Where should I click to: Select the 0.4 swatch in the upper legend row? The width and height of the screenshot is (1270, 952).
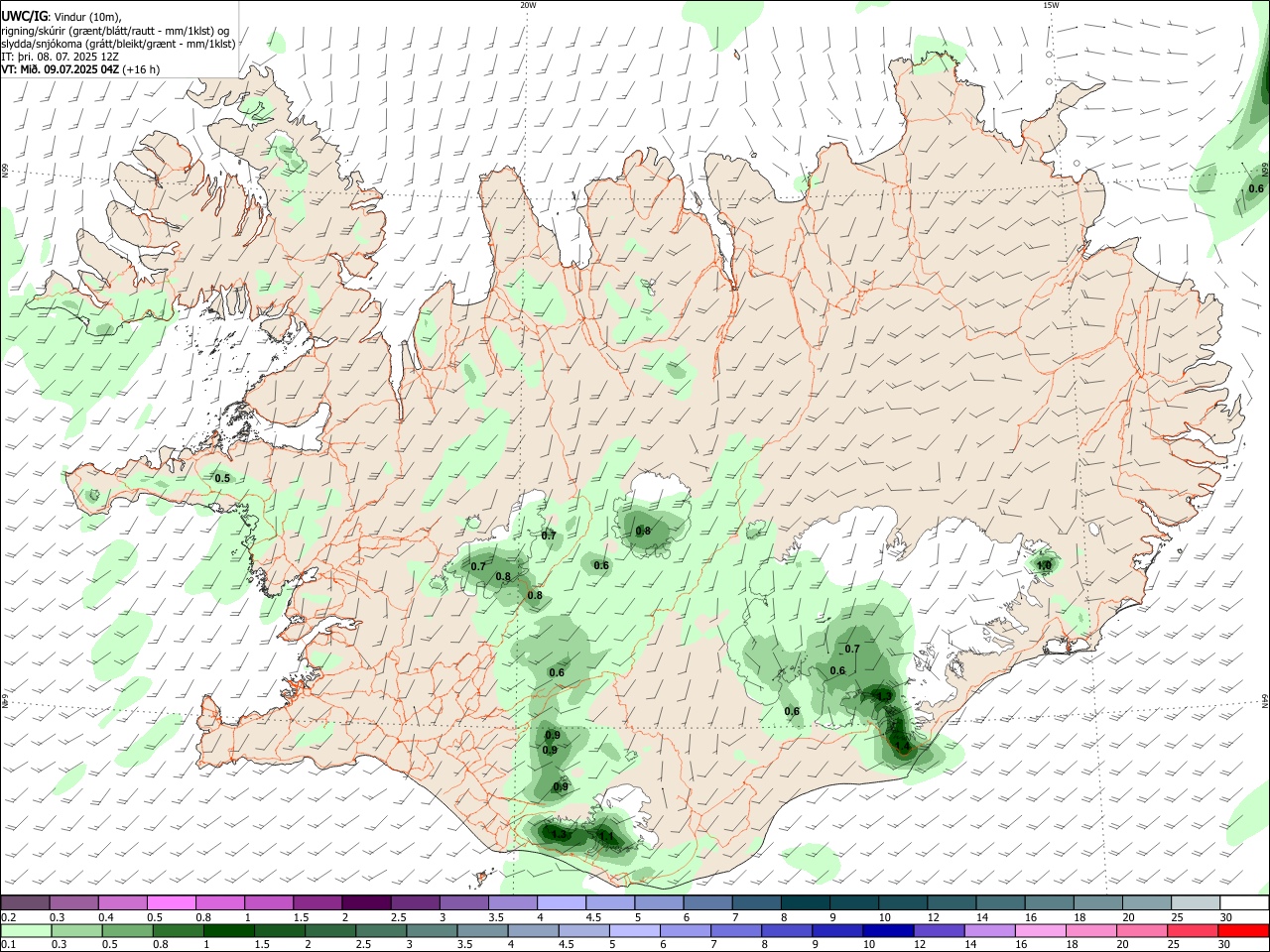click(122, 902)
